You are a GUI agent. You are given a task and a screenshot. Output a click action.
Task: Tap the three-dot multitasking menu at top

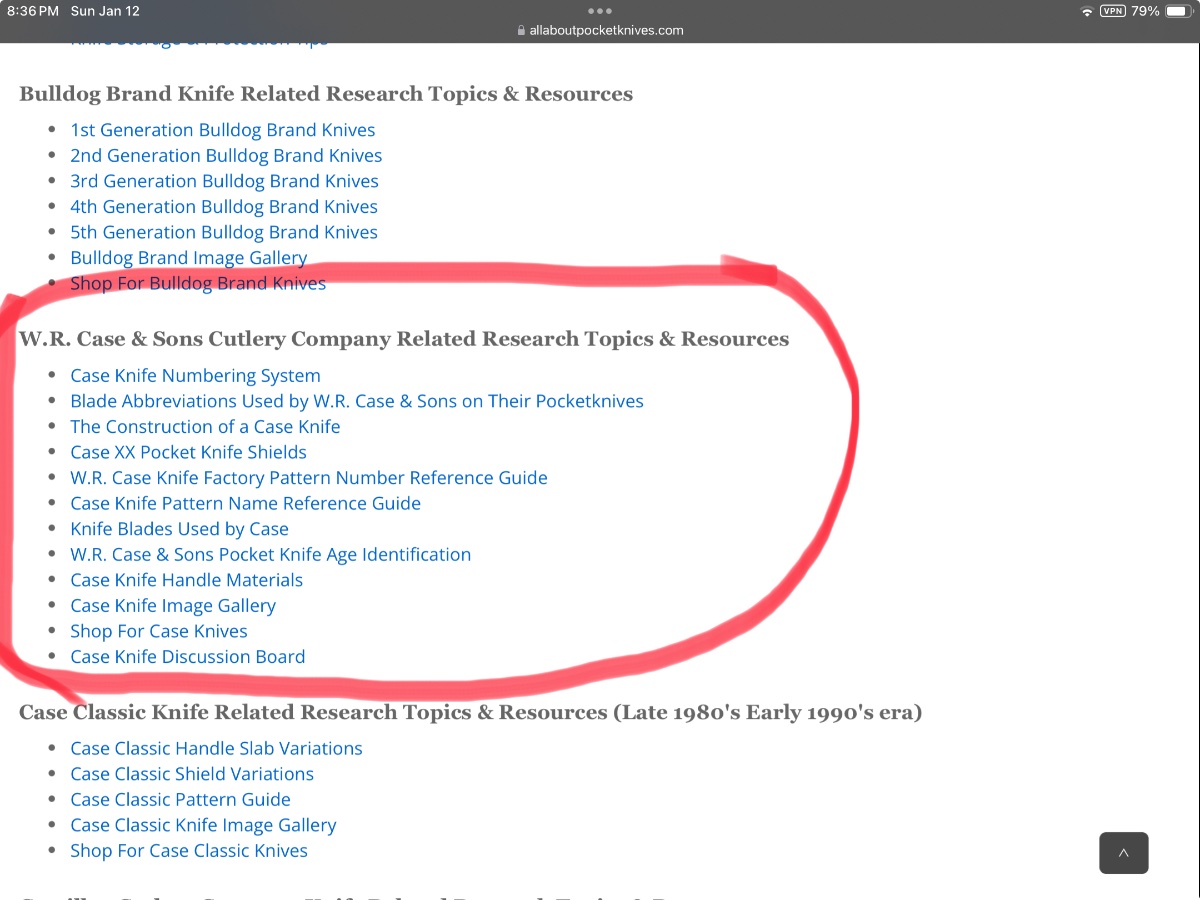[x=600, y=11]
